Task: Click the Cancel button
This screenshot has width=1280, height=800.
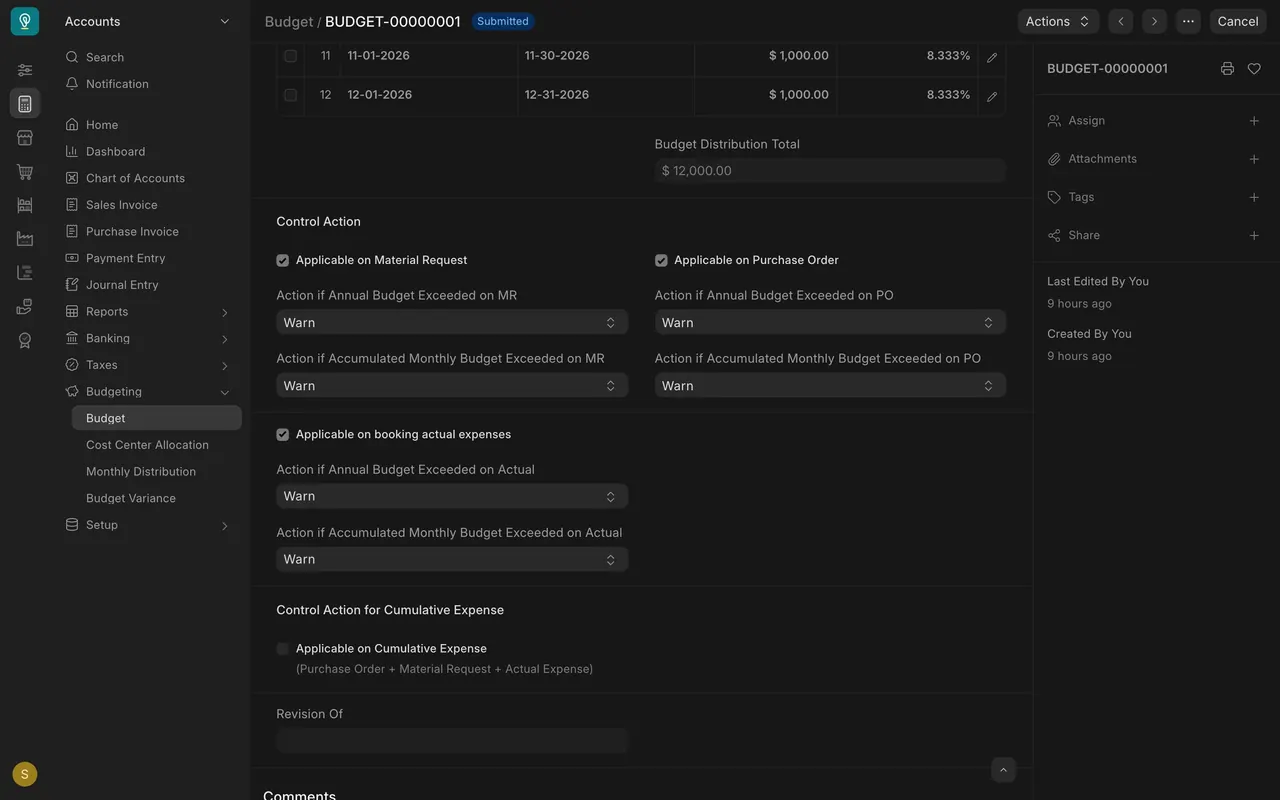Action: point(1238,21)
